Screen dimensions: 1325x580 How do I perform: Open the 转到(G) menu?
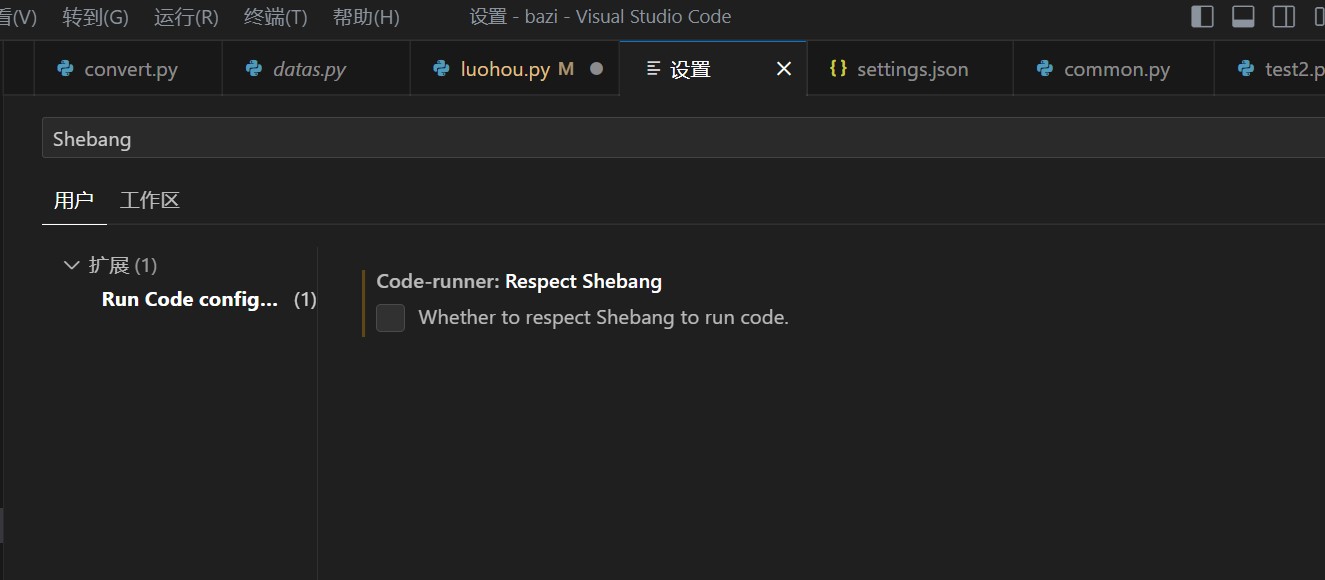(95, 17)
